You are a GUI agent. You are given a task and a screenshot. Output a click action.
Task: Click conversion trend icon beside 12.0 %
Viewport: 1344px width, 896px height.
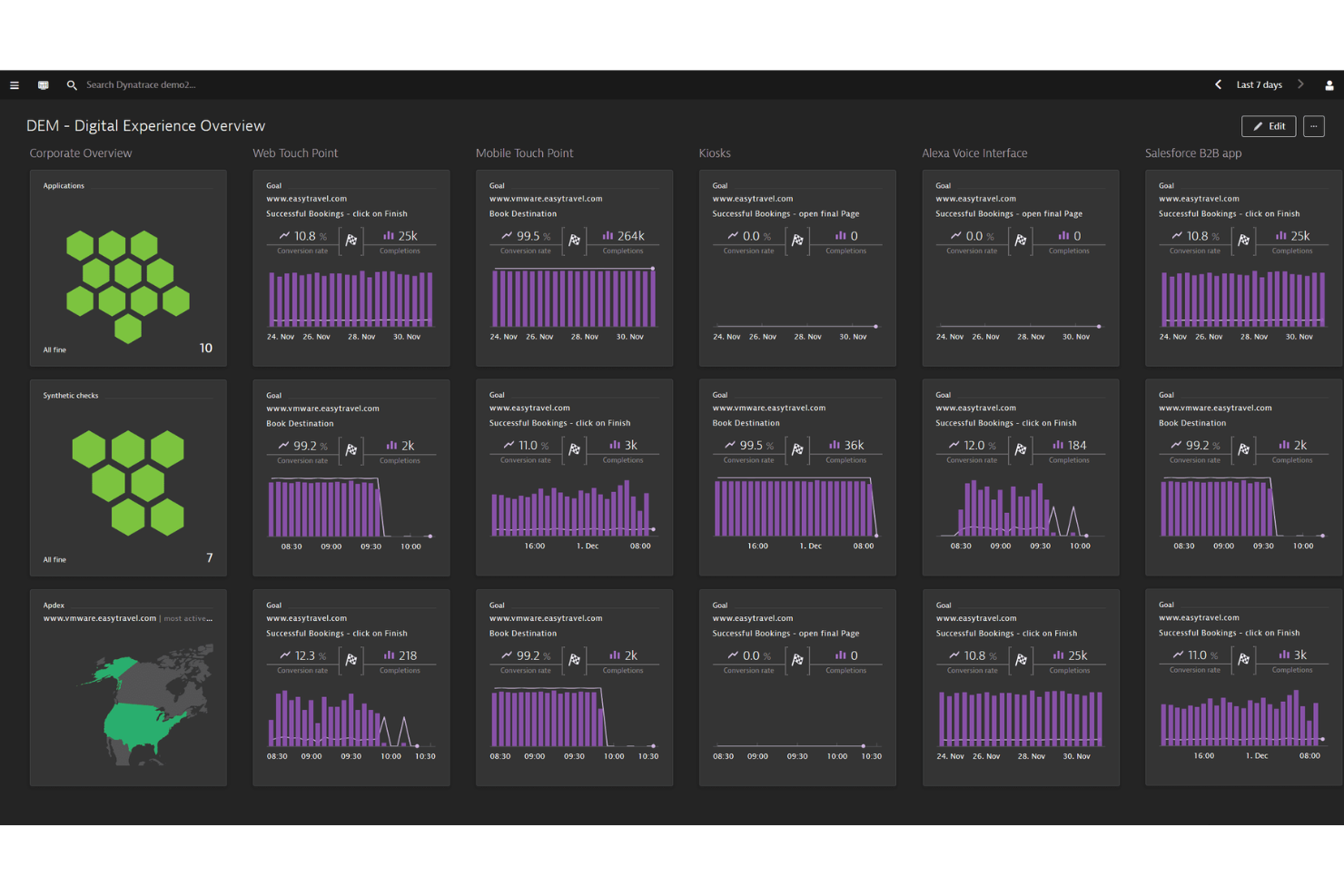pyautogui.click(x=954, y=445)
